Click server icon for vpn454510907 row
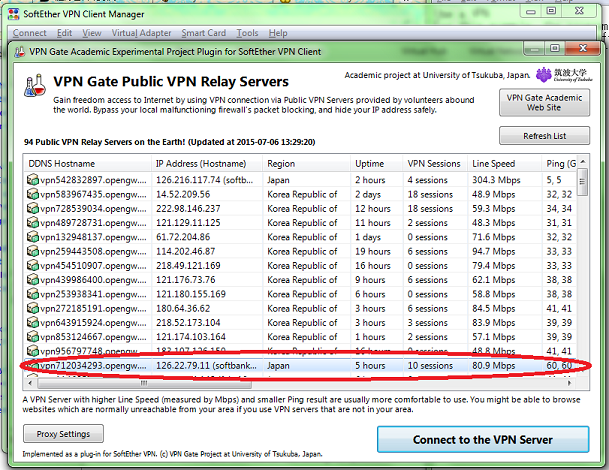 33,266
